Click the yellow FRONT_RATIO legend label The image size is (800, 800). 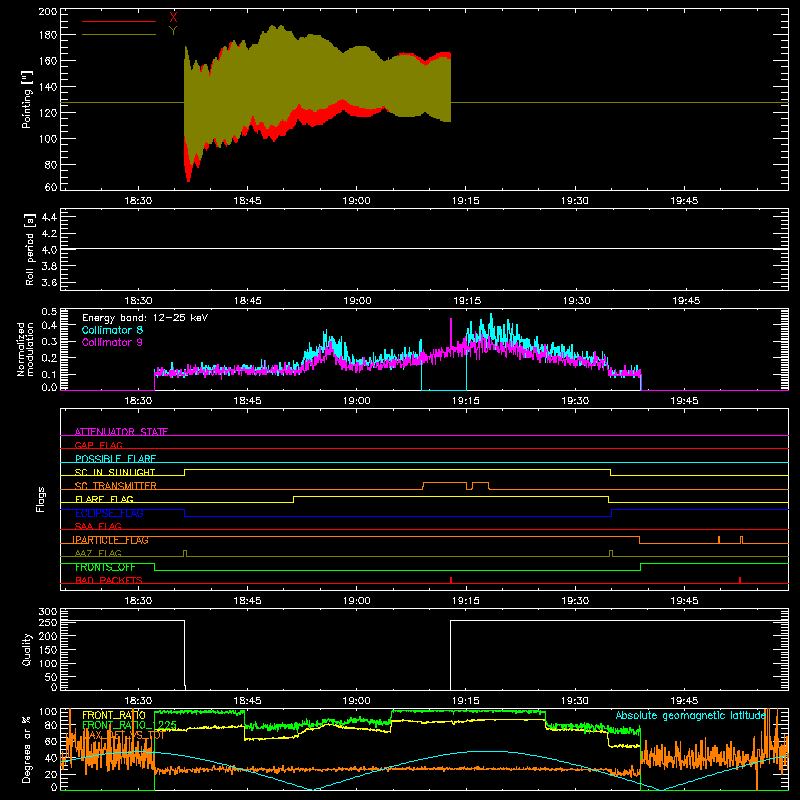[114, 715]
